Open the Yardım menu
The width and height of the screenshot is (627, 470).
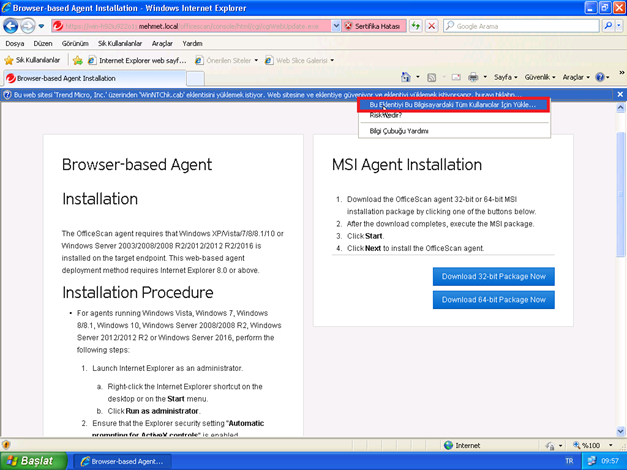192,43
